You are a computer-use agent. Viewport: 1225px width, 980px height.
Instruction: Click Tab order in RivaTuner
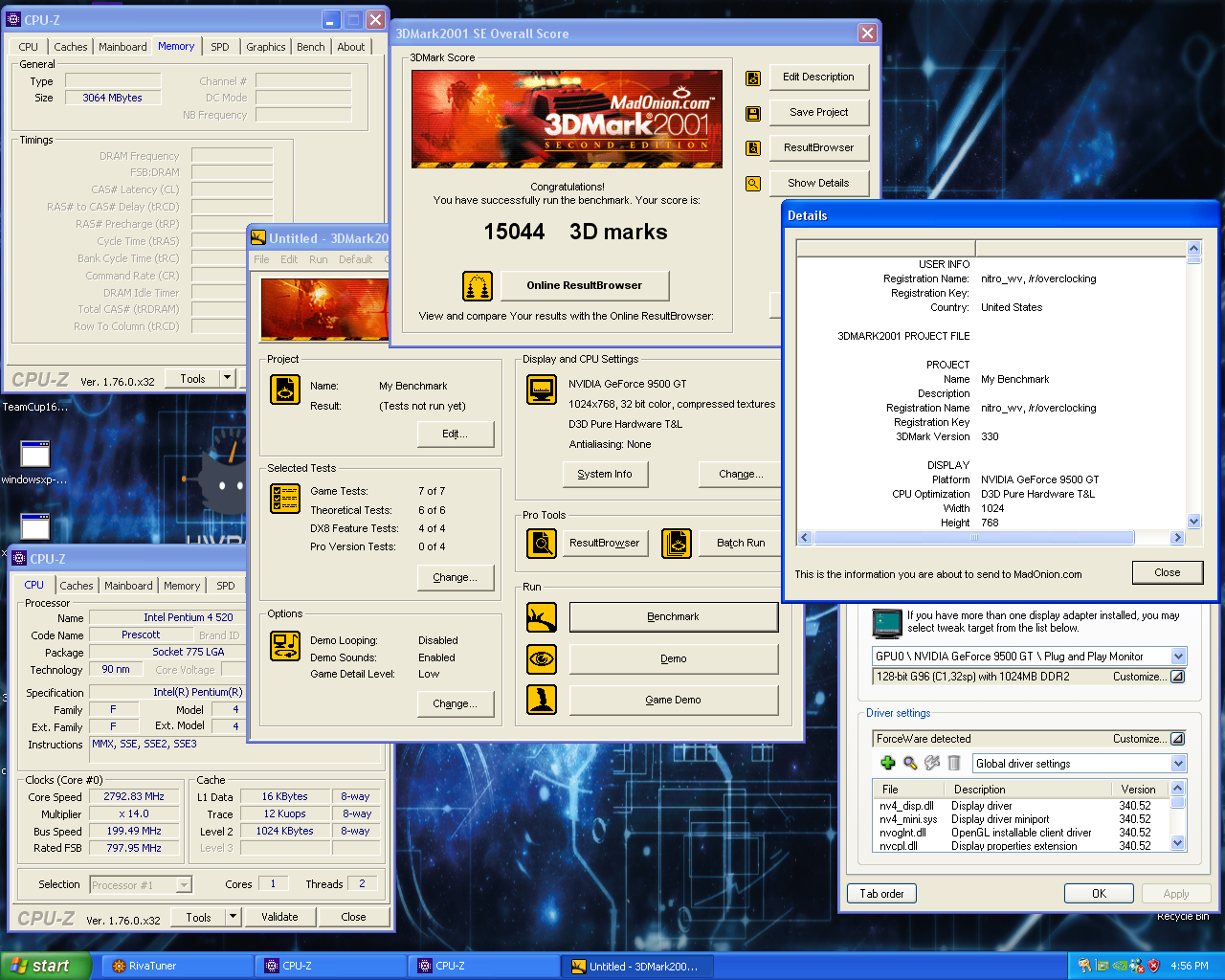click(x=881, y=894)
